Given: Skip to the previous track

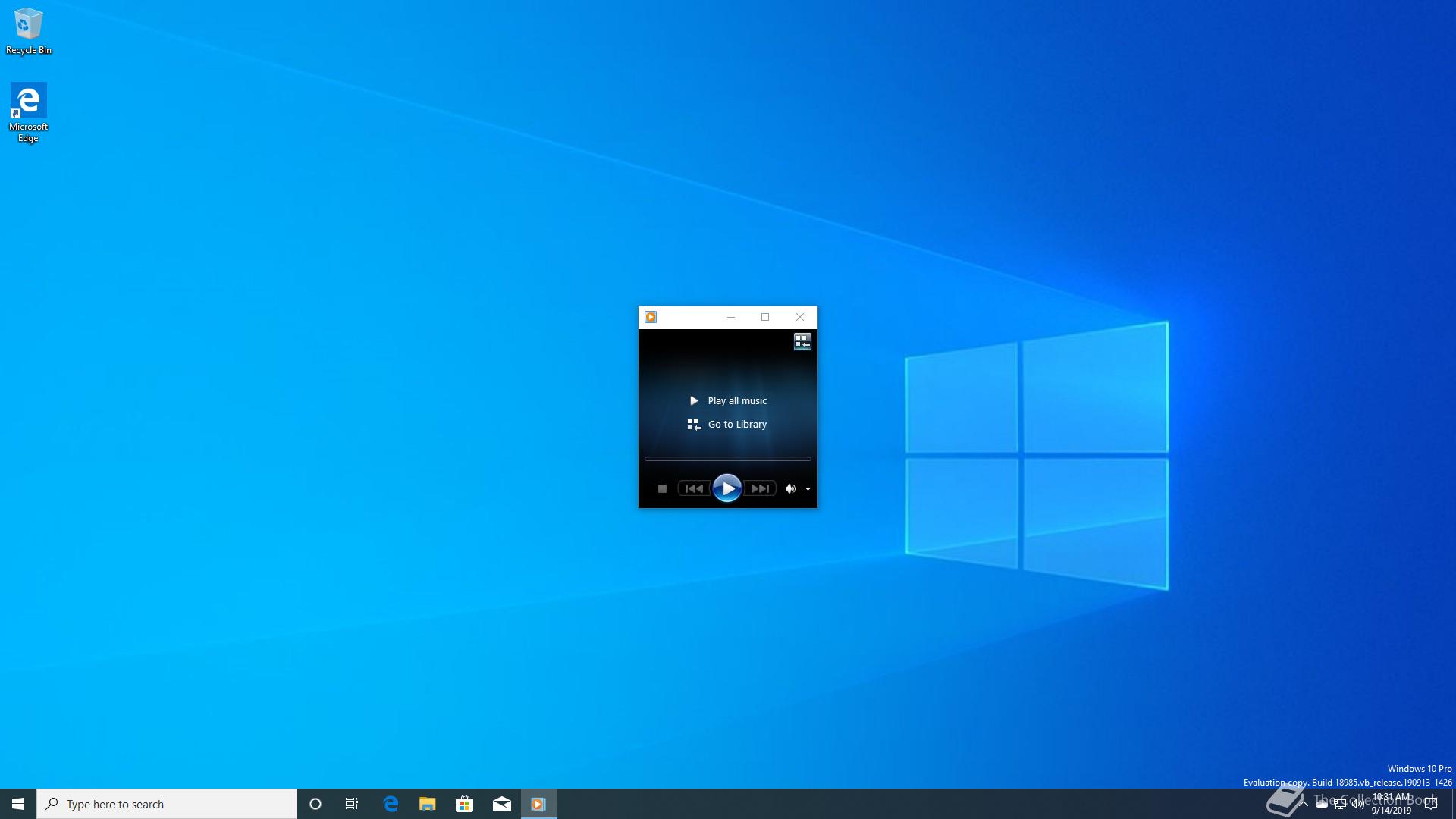Looking at the screenshot, I should point(694,489).
